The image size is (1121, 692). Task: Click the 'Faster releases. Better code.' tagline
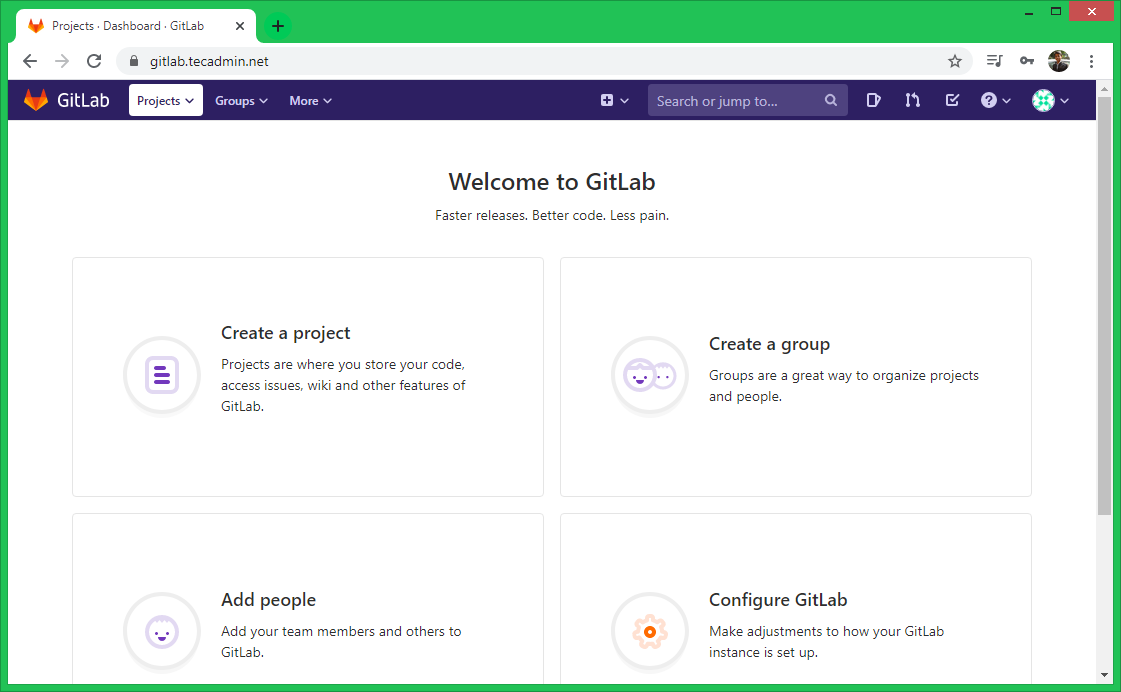tap(552, 215)
